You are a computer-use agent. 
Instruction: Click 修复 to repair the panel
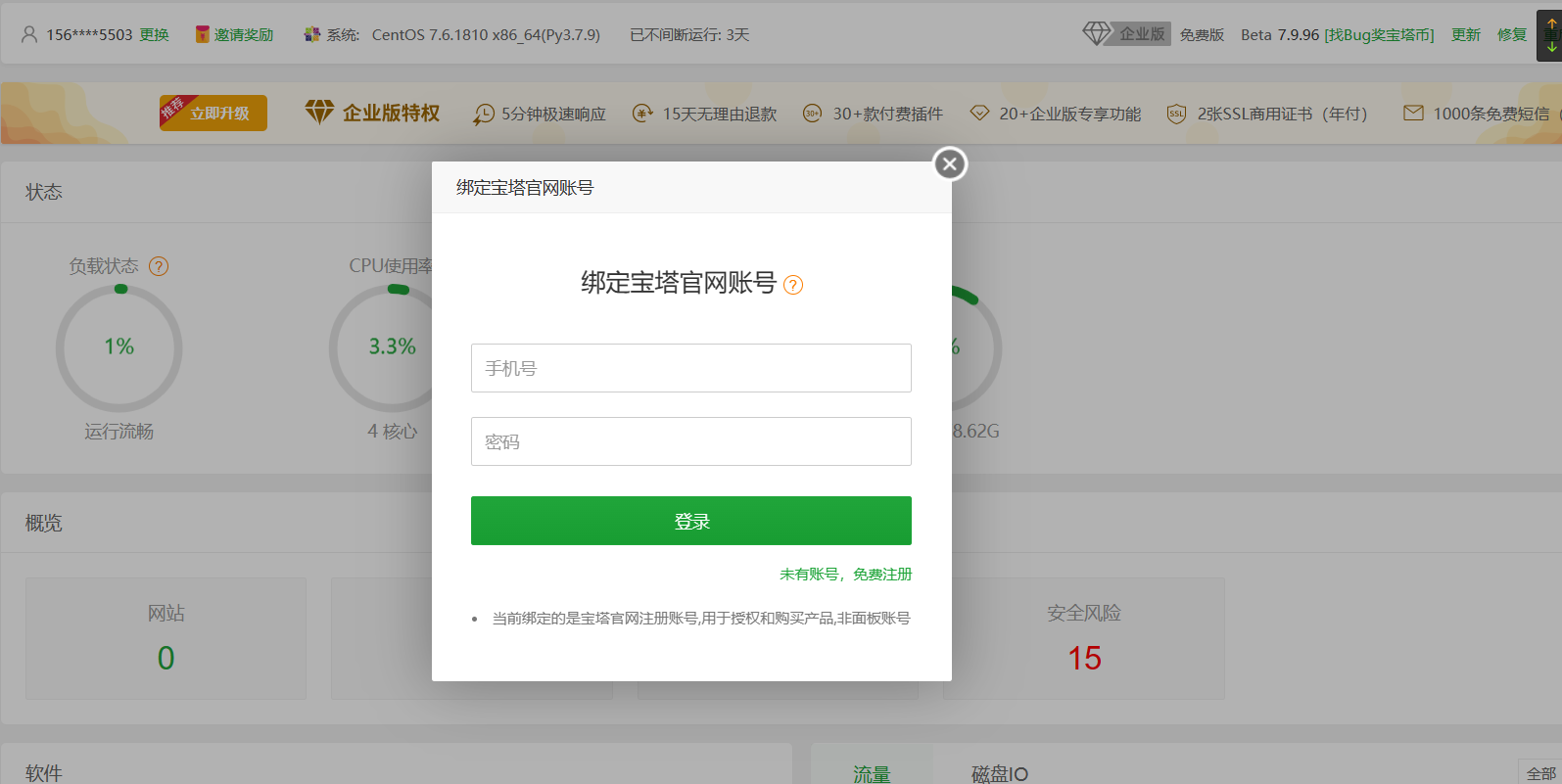[x=1512, y=35]
